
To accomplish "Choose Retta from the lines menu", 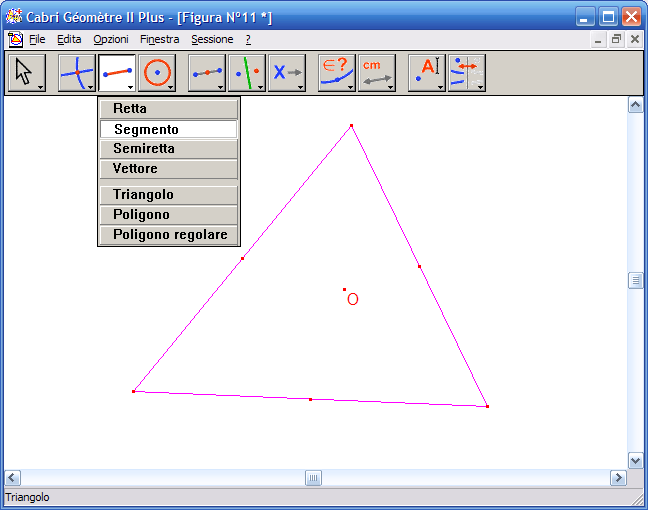I will [169, 109].
